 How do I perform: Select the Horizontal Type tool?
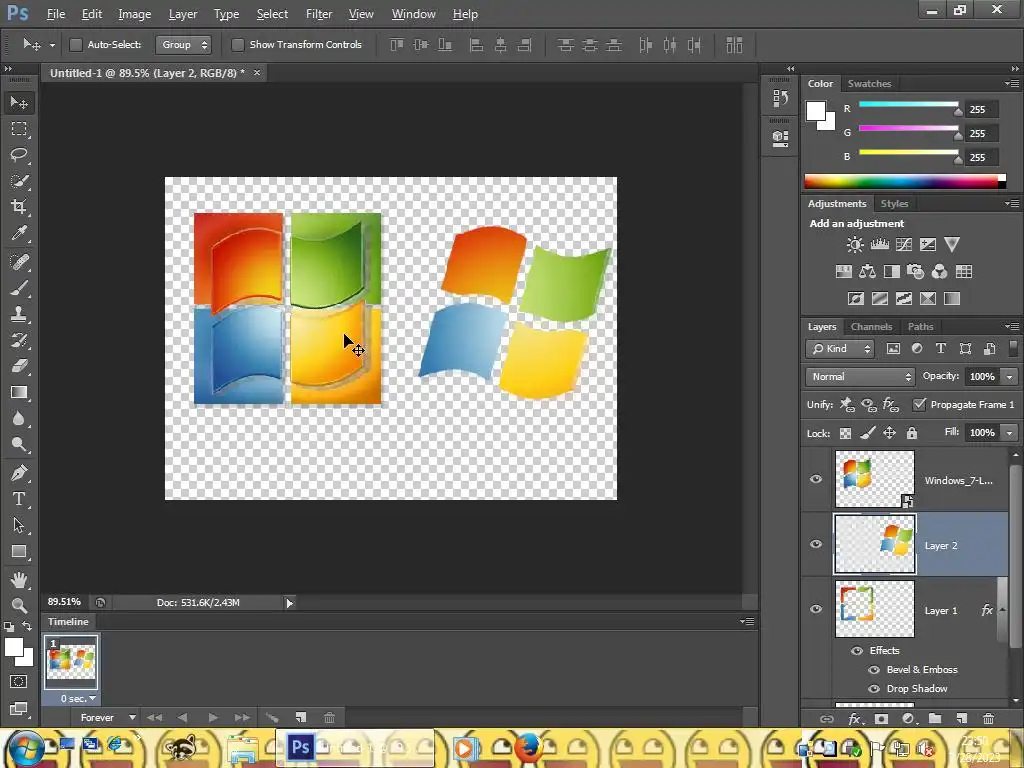(x=19, y=499)
